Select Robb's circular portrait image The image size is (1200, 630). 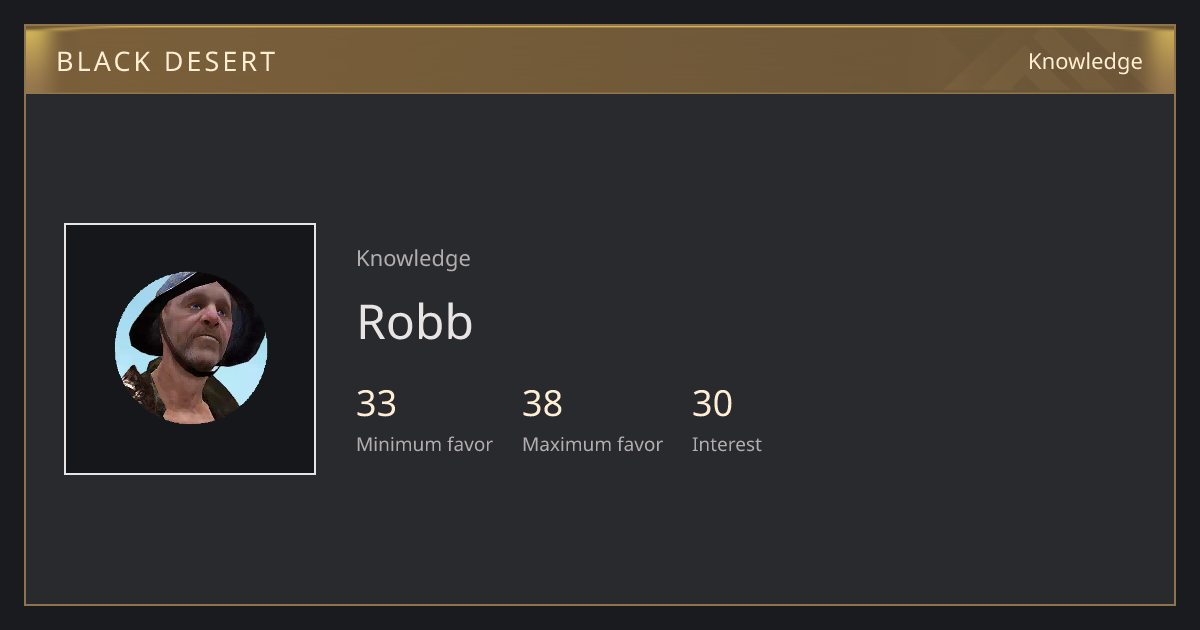191,348
